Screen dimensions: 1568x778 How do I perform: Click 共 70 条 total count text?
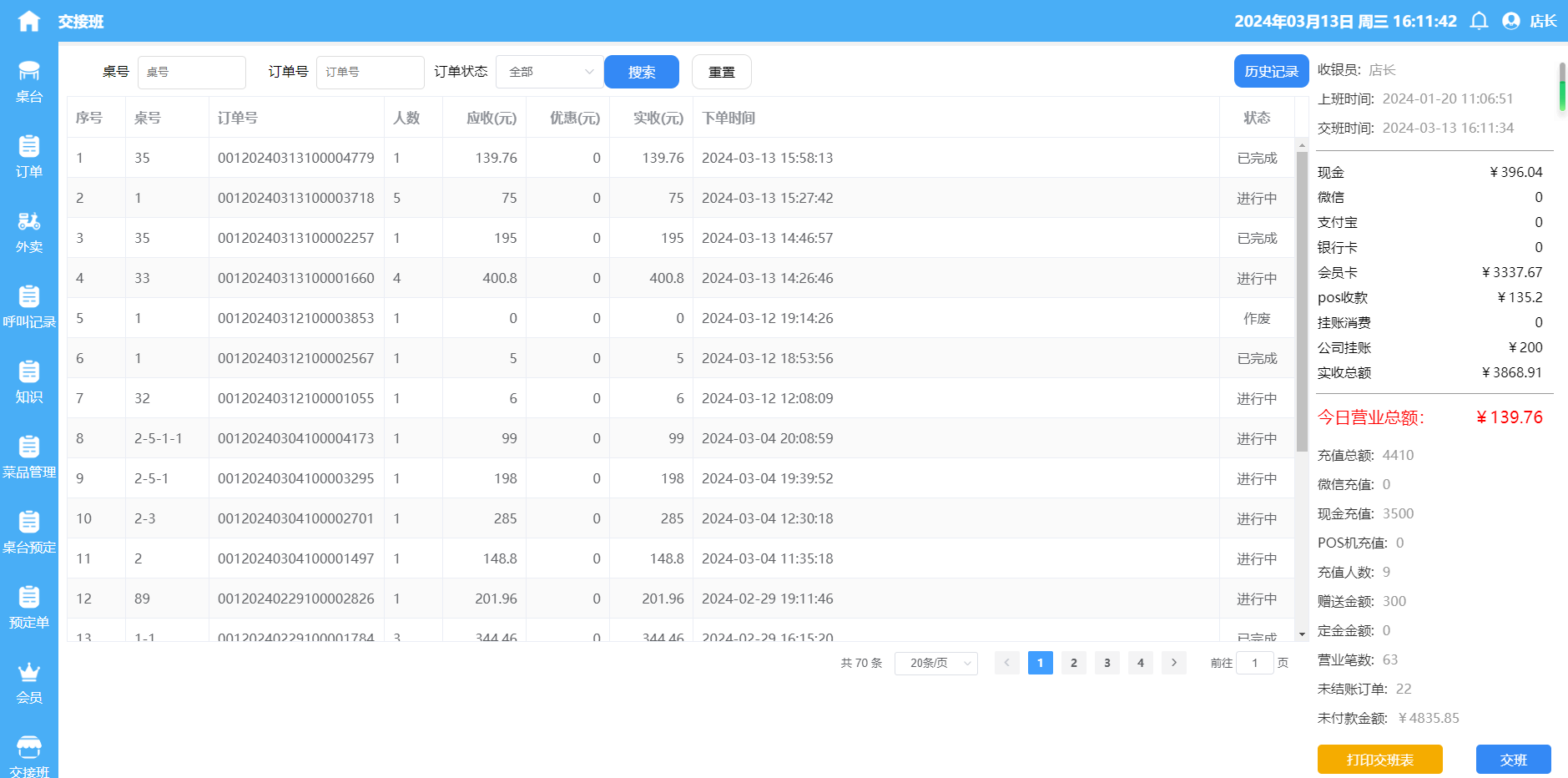861,663
